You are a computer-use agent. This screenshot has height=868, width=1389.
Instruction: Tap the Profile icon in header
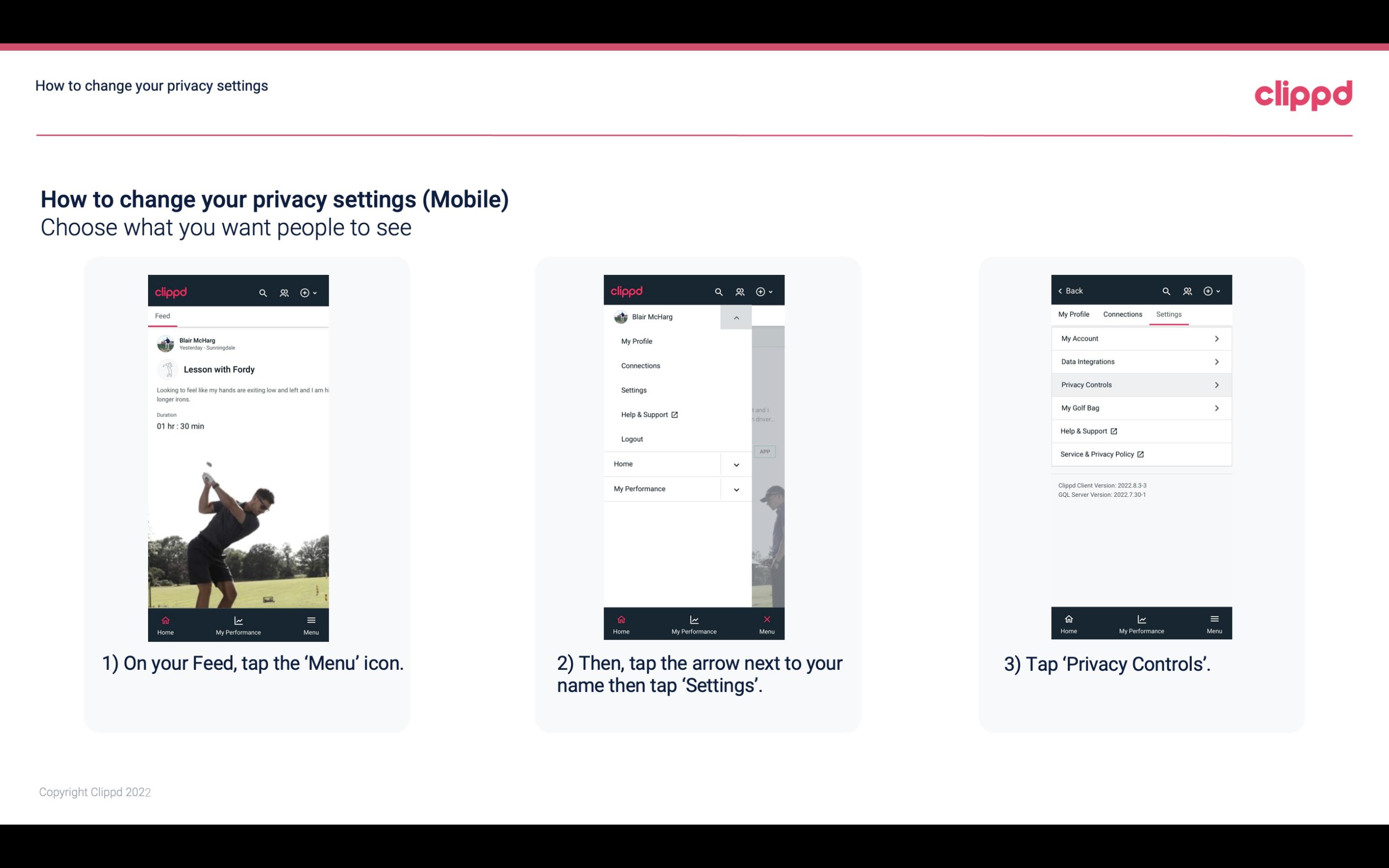(x=283, y=291)
